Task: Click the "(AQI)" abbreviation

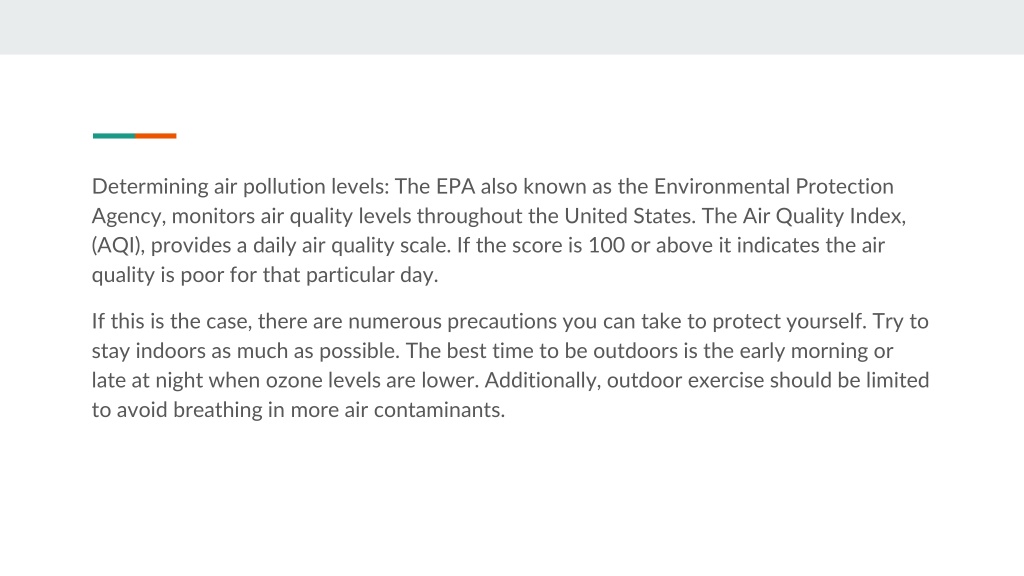Action: [x=116, y=246]
